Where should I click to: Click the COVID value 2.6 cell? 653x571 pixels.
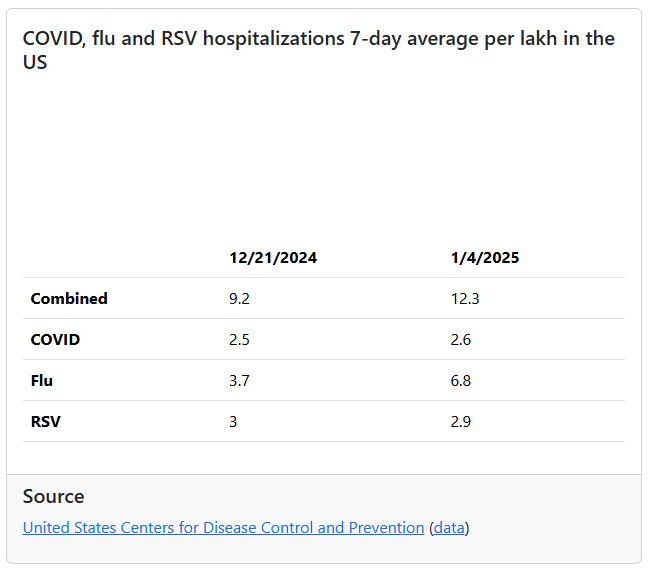tap(462, 340)
